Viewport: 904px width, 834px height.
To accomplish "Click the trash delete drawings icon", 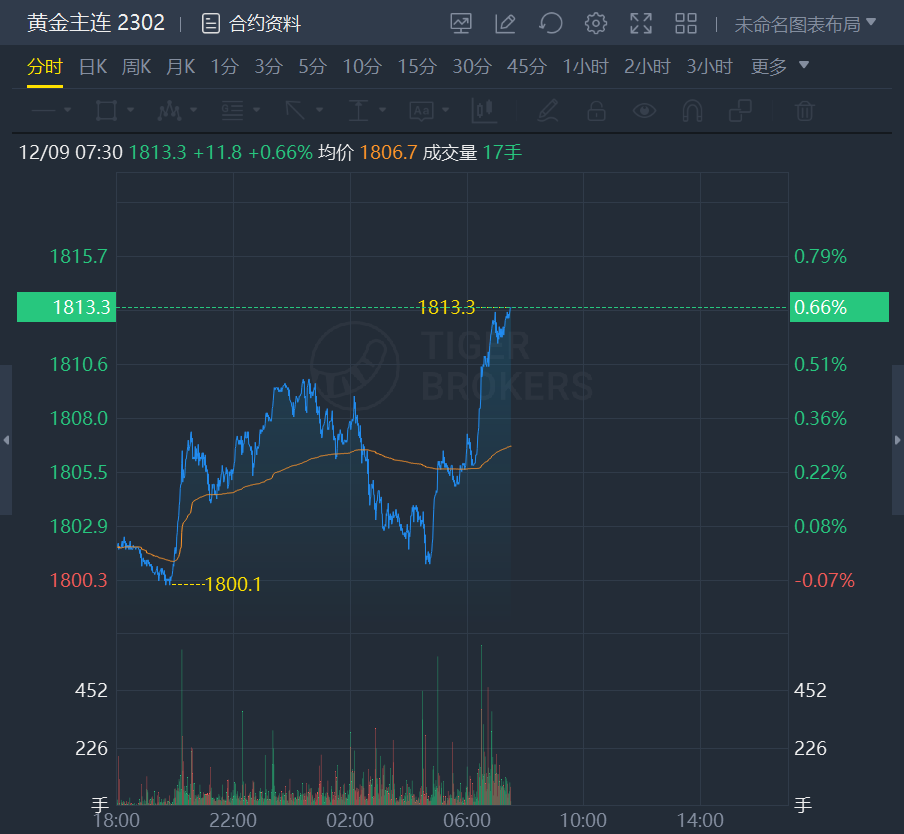I will [805, 110].
